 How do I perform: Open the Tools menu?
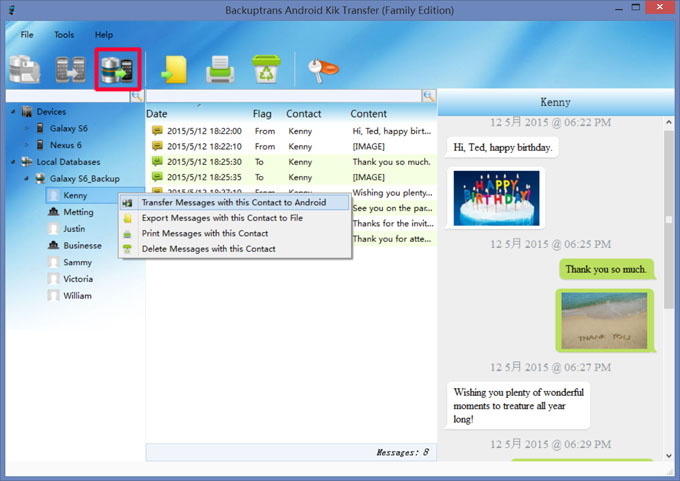click(x=64, y=34)
